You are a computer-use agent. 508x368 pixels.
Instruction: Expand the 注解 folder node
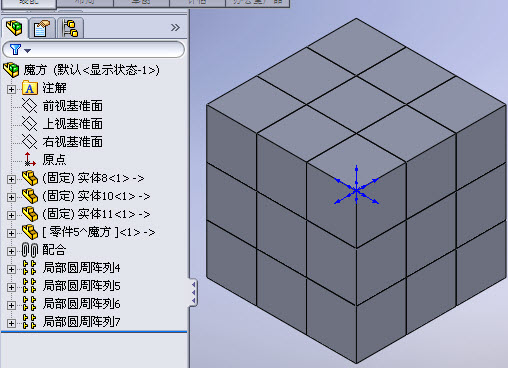click(x=11, y=89)
